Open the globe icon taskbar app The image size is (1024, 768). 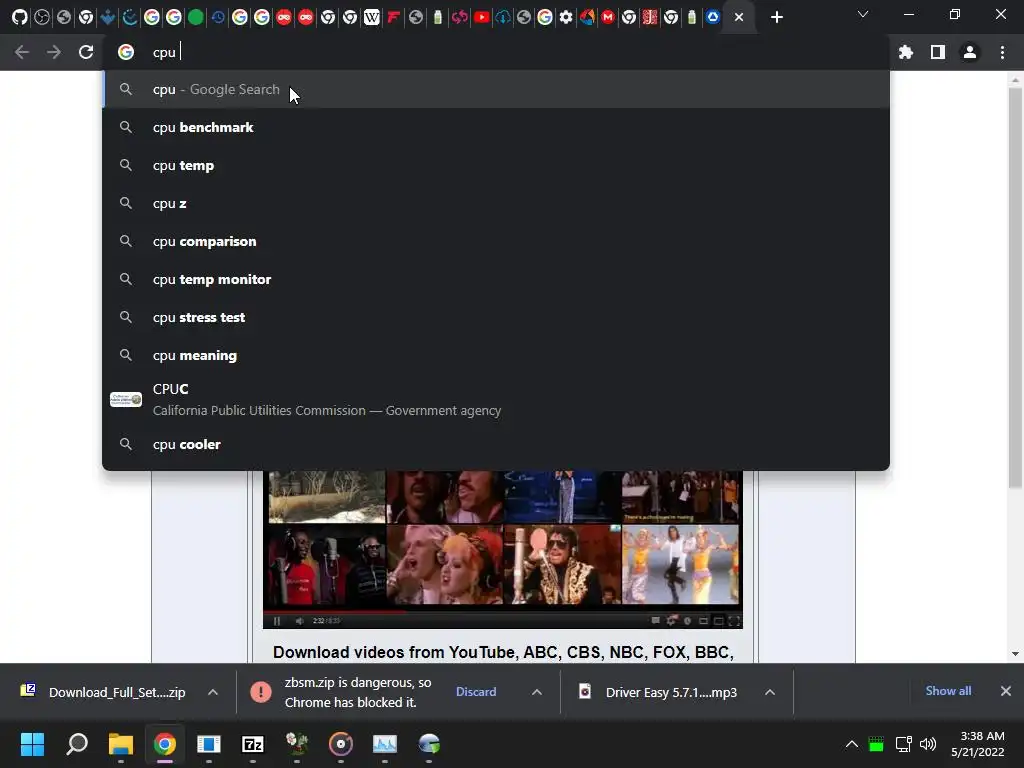tap(429, 744)
